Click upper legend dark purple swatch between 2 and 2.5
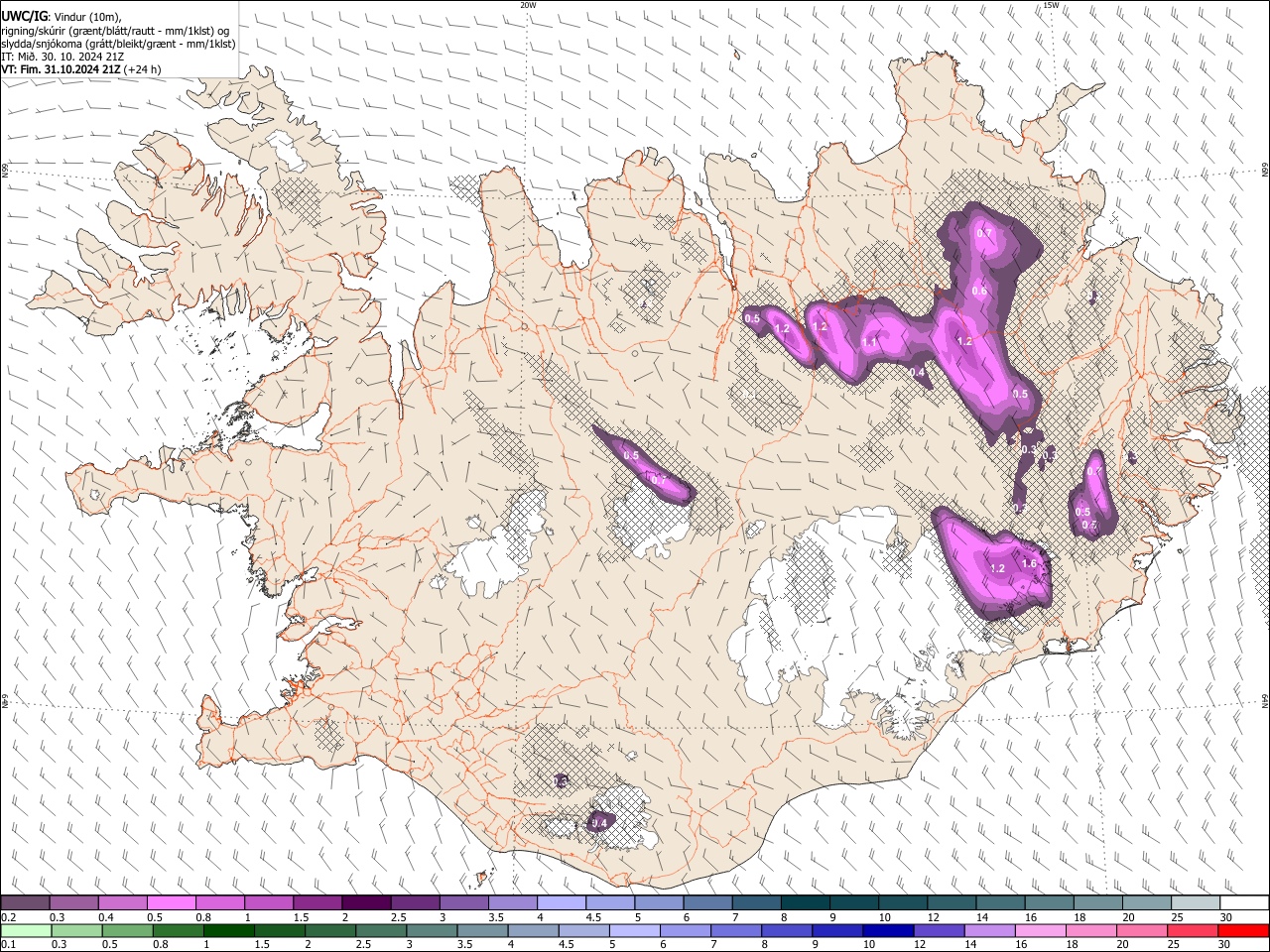The width and height of the screenshot is (1270, 952). 365,903
